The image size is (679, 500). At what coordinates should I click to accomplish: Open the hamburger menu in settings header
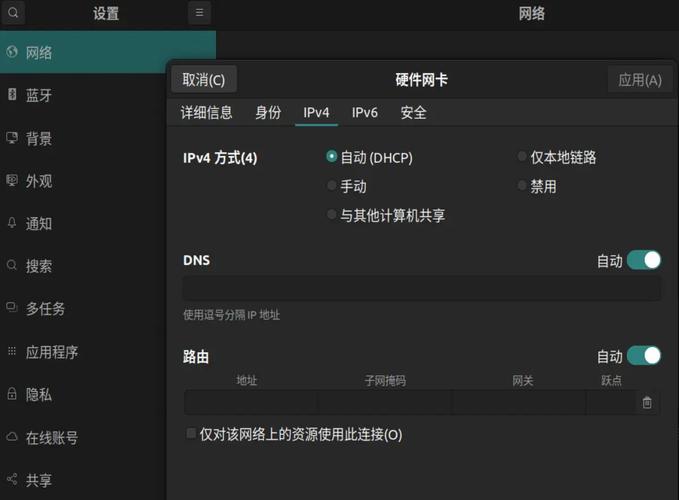200,13
